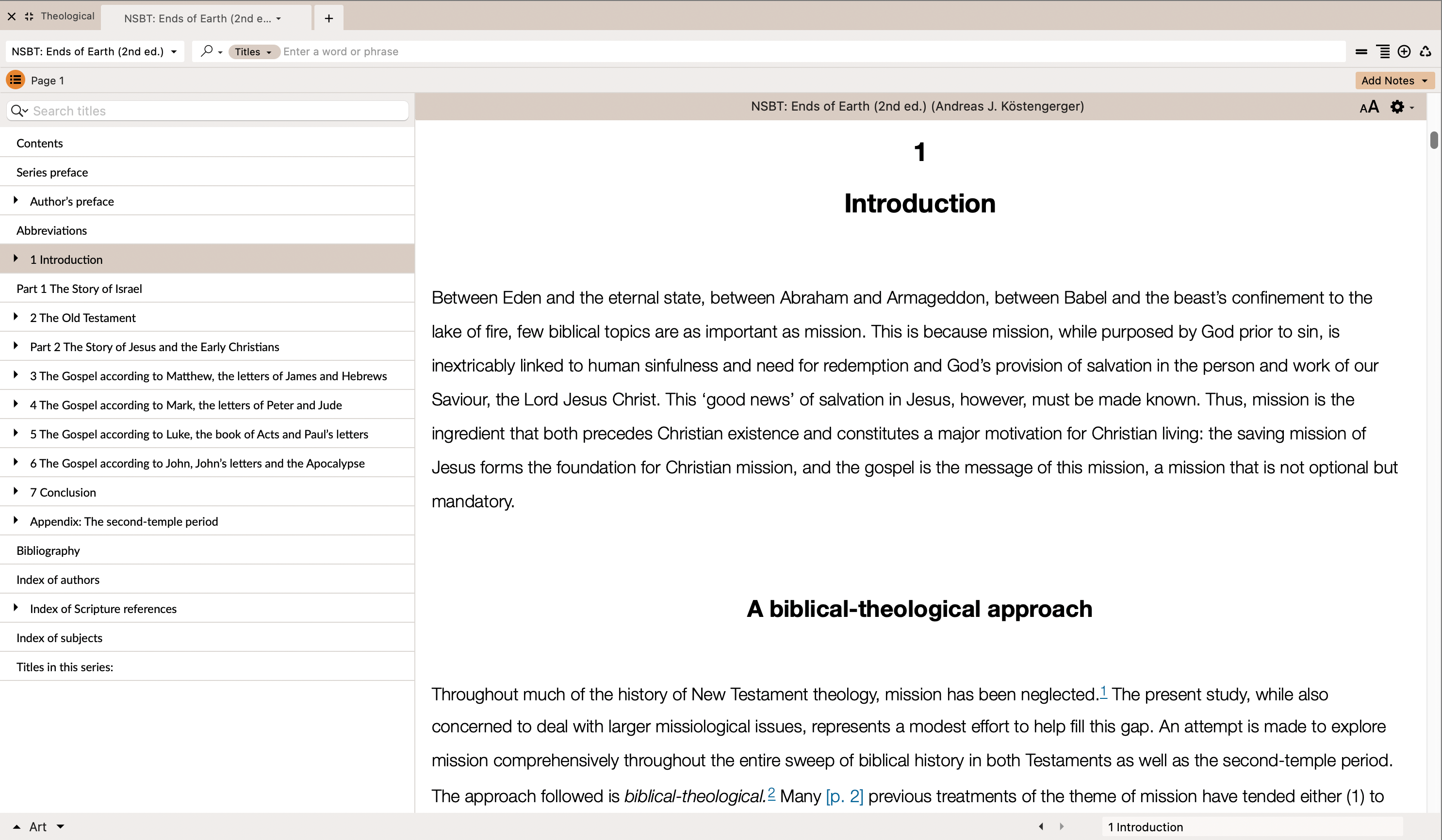Select the NSBT: Ends of Earth tab

point(206,18)
